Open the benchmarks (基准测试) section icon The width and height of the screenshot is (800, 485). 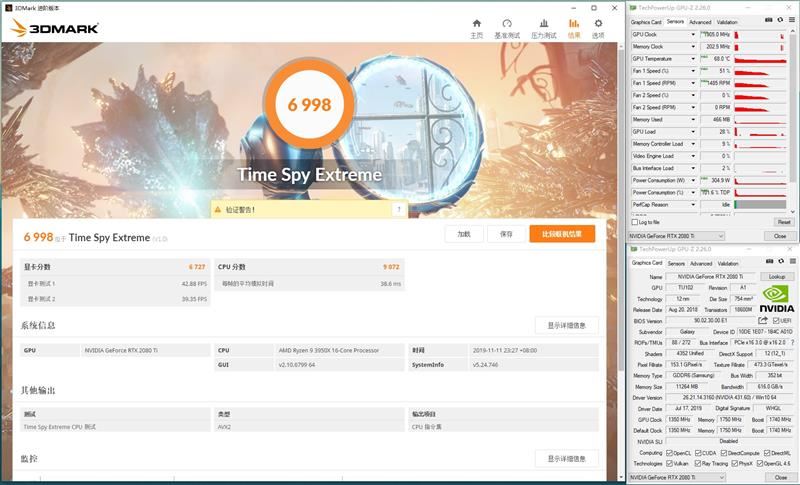507,23
